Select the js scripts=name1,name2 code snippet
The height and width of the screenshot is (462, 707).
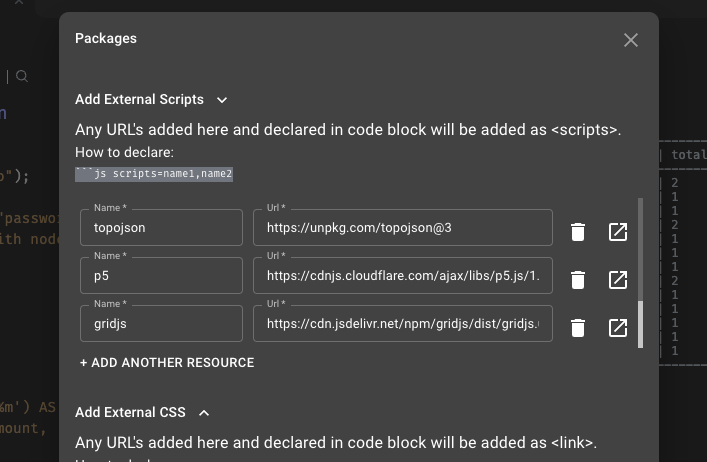pyautogui.click(x=154, y=174)
